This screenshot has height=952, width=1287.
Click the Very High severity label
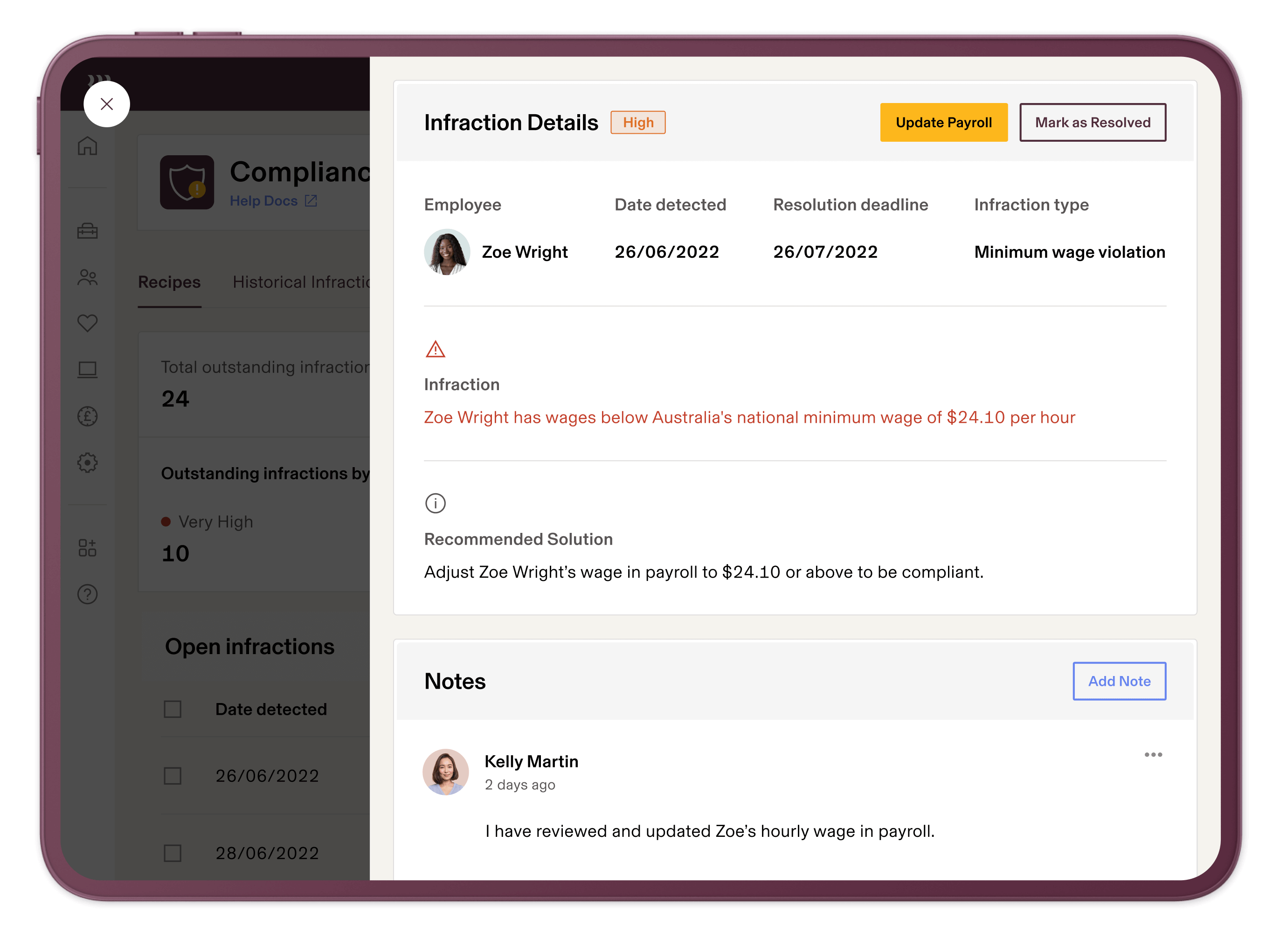(x=215, y=522)
